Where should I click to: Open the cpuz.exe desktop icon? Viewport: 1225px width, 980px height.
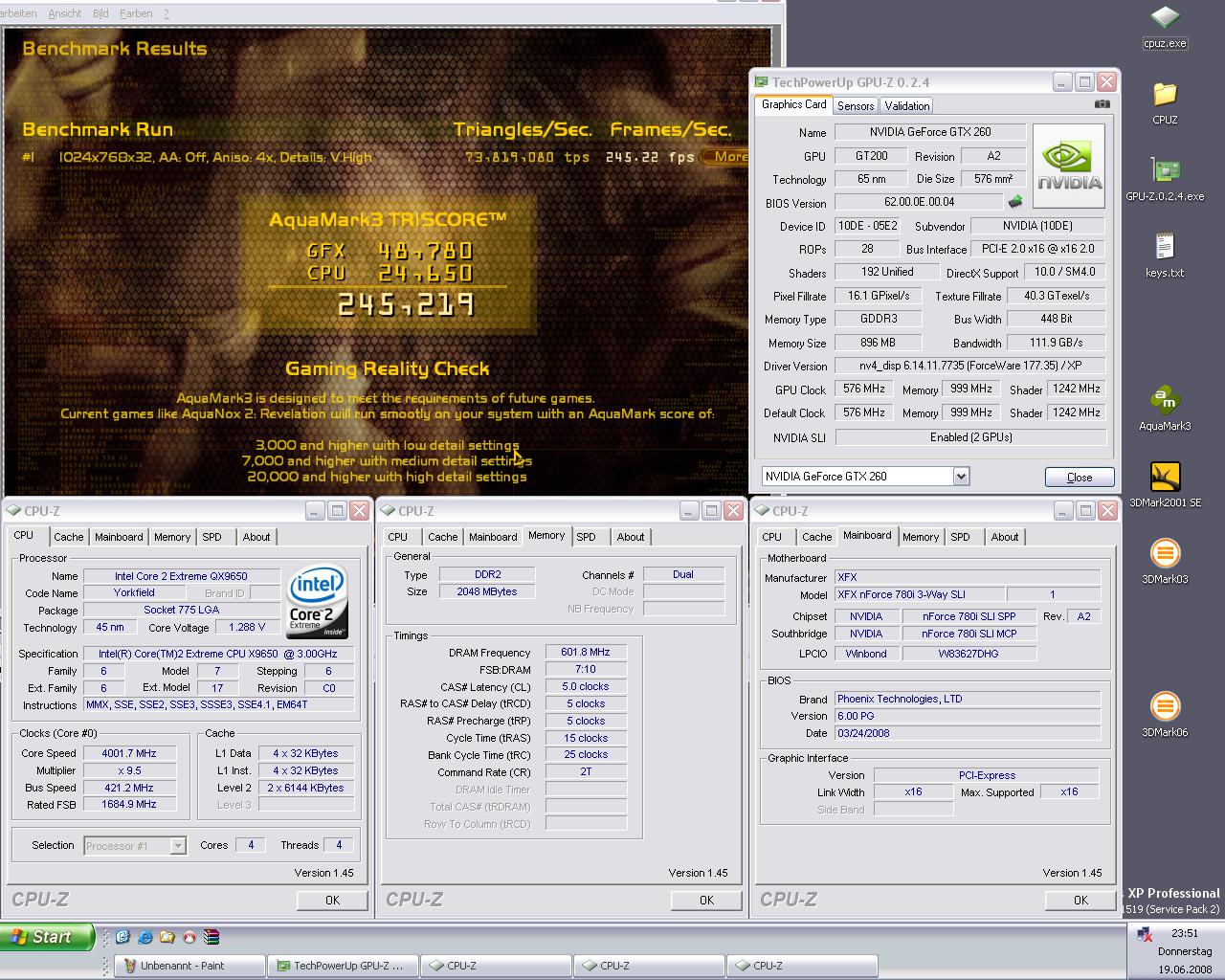[1165, 25]
